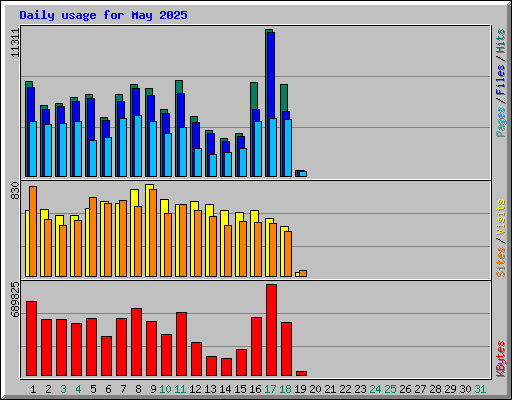Click day 19 on the x-axis
Screen dimensions: 512x400
300,389
